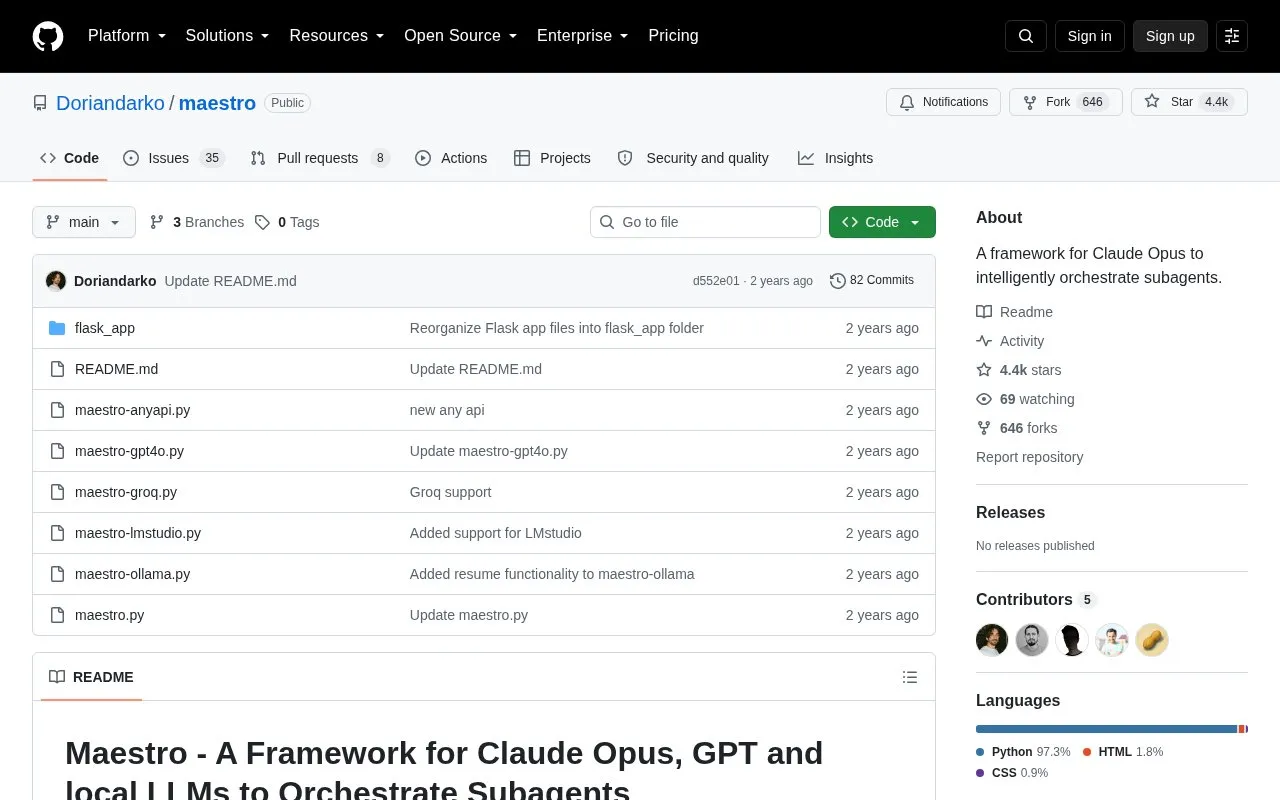Click the 69 watching link
This screenshot has width=1280, height=800.
tap(1026, 399)
